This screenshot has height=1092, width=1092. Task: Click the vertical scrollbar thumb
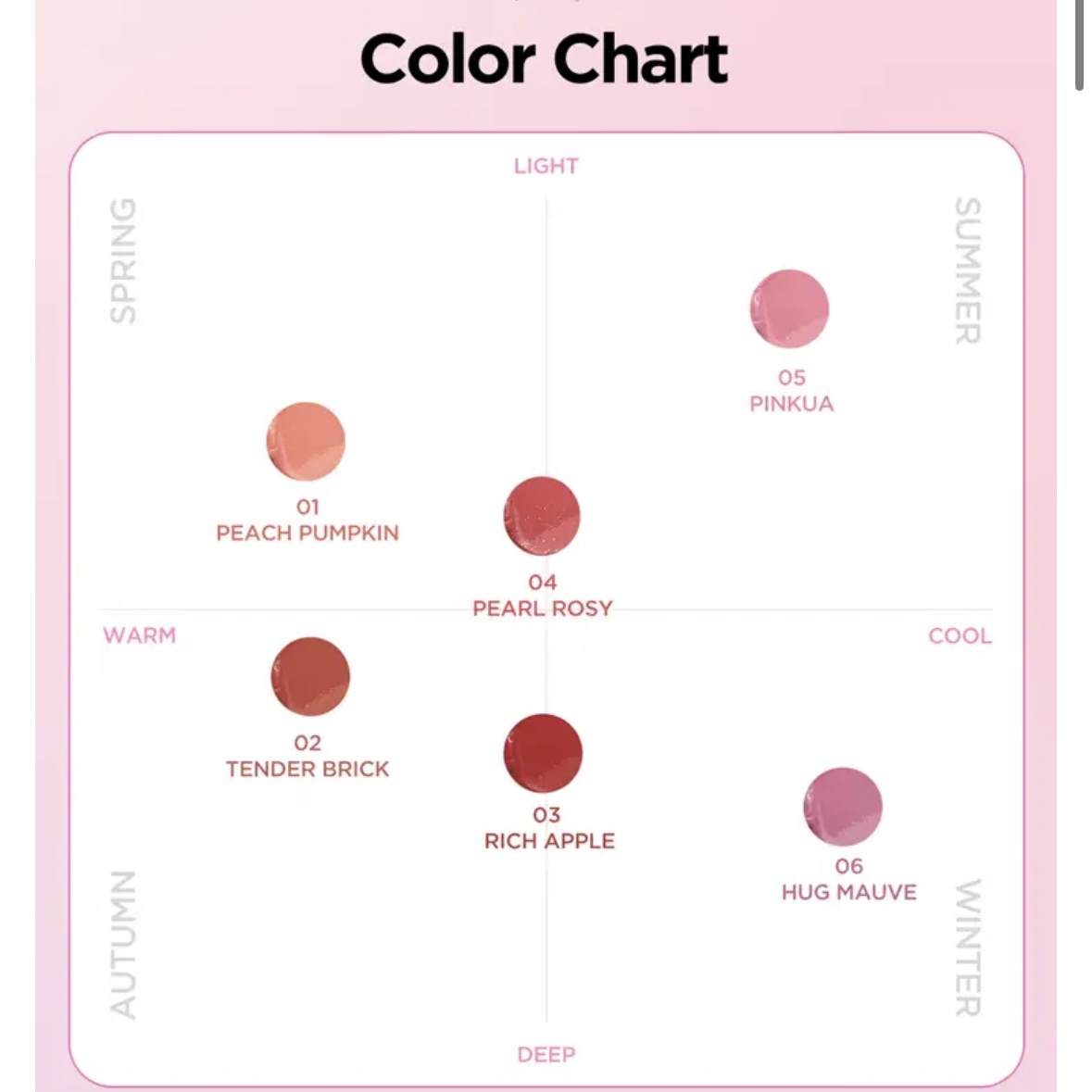click(1079, 44)
